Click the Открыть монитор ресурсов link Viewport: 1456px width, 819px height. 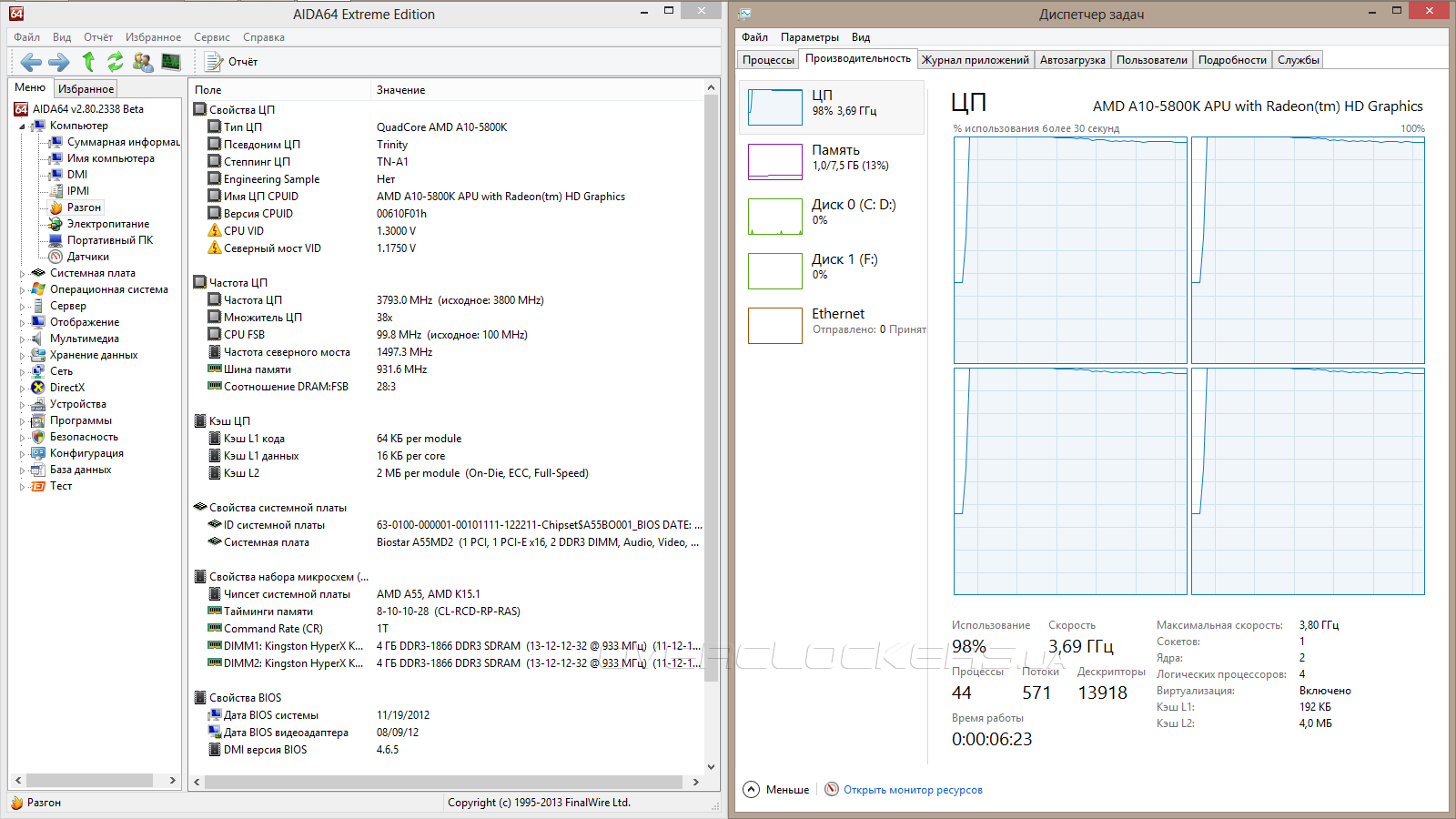coord(913,790)
